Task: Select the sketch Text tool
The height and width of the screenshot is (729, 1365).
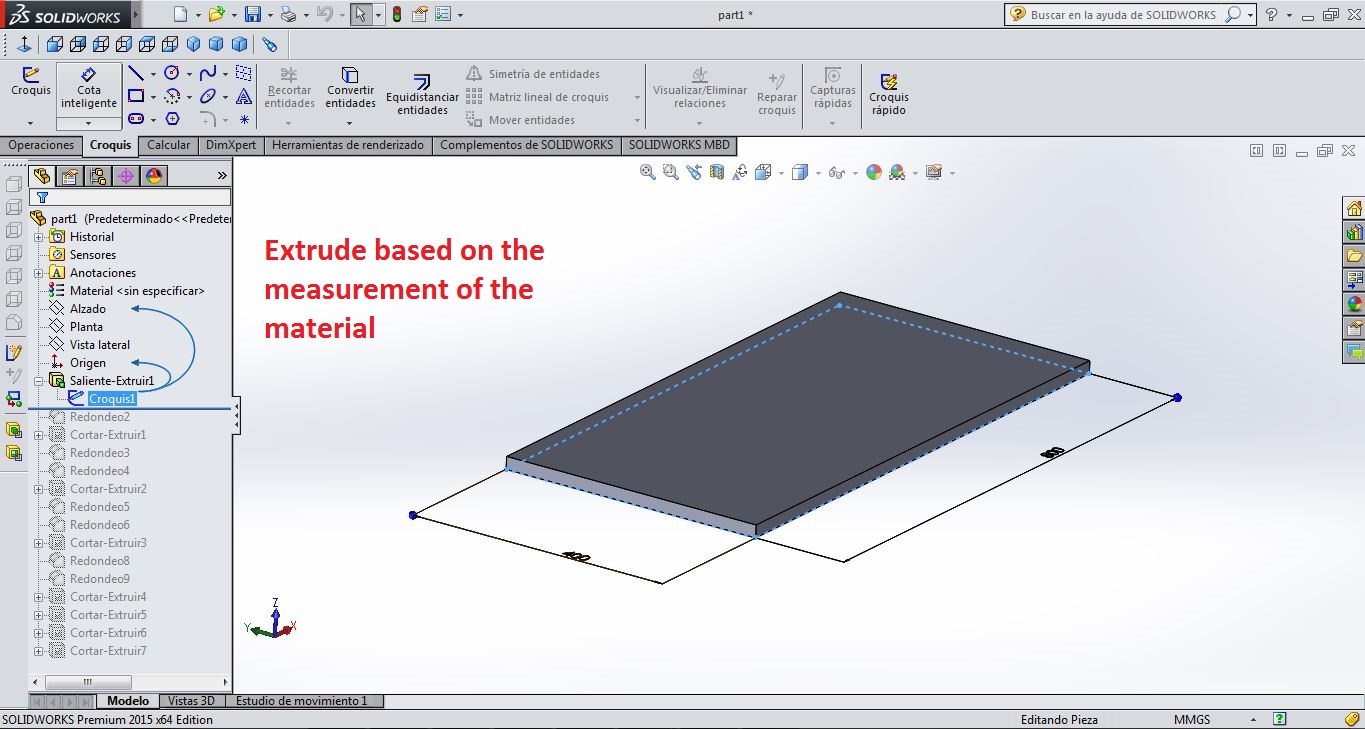Action: click(x=243, y=97)
